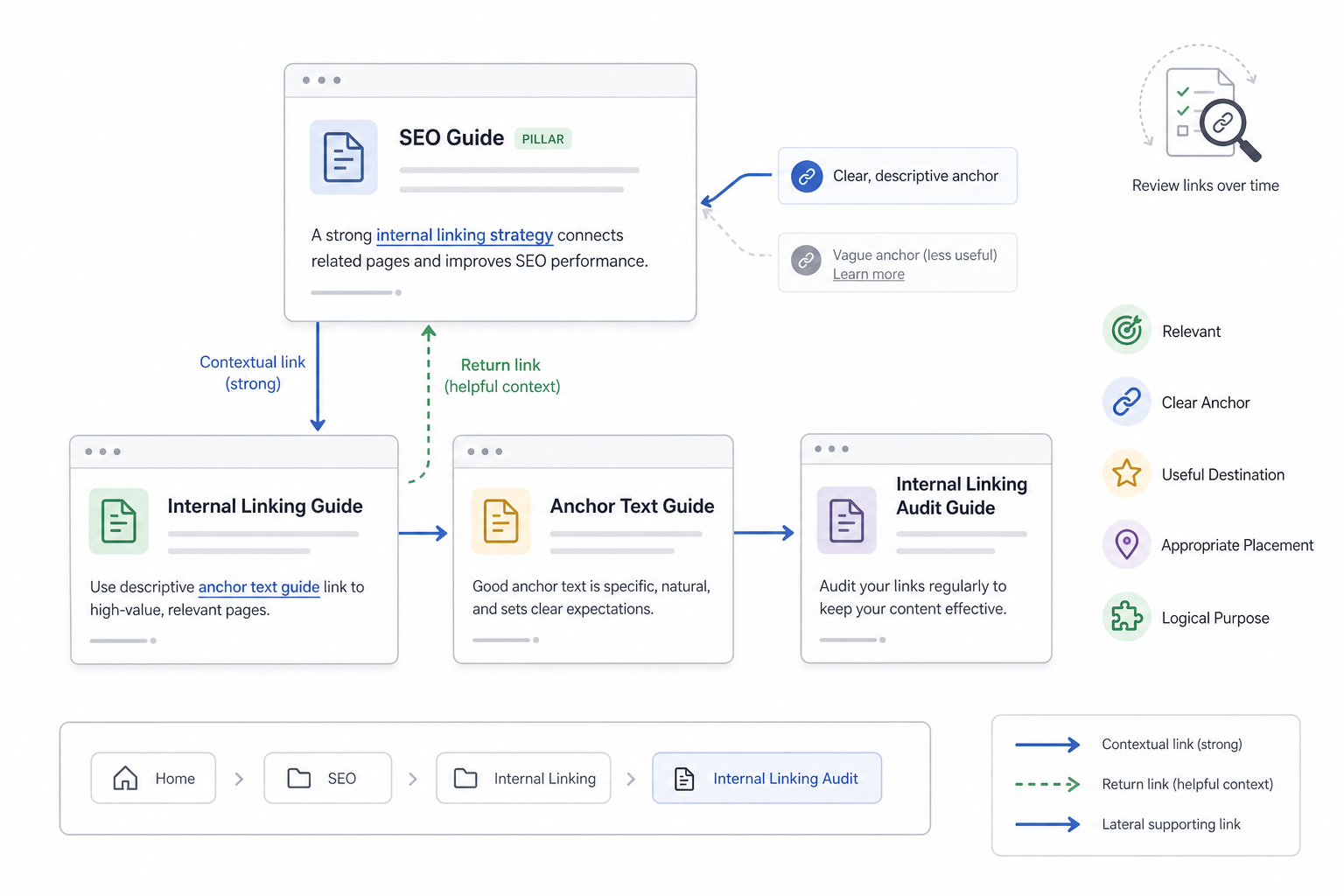This screenshot has width=1344, height=896.
Task: Click the magnifier review links icon
Action: 1229,129
